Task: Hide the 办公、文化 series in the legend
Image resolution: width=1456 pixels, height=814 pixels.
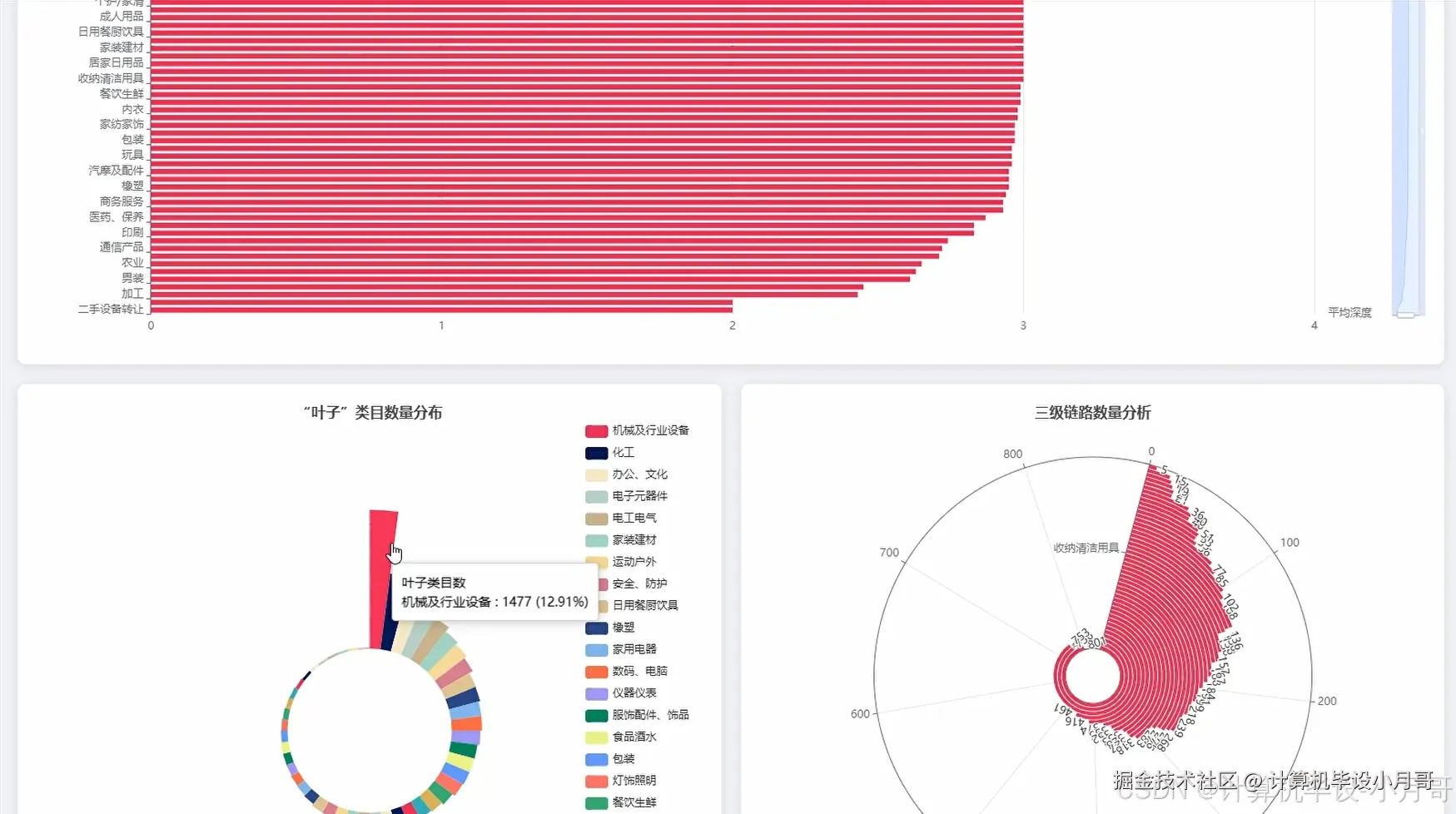Action: 627,474
